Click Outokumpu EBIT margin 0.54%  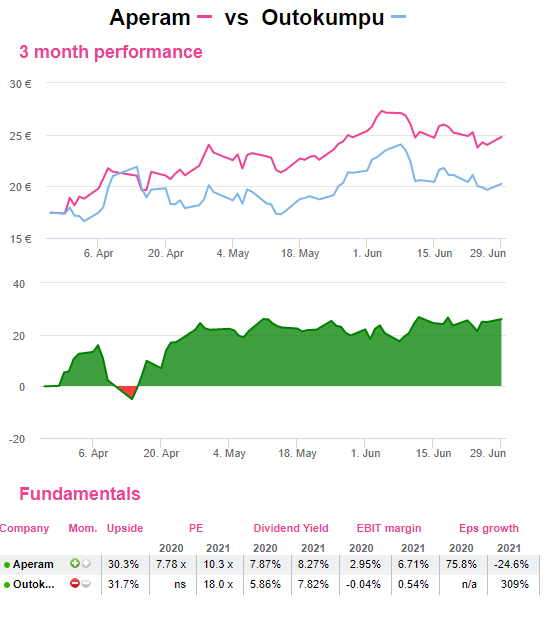click(x=413, y=584)
